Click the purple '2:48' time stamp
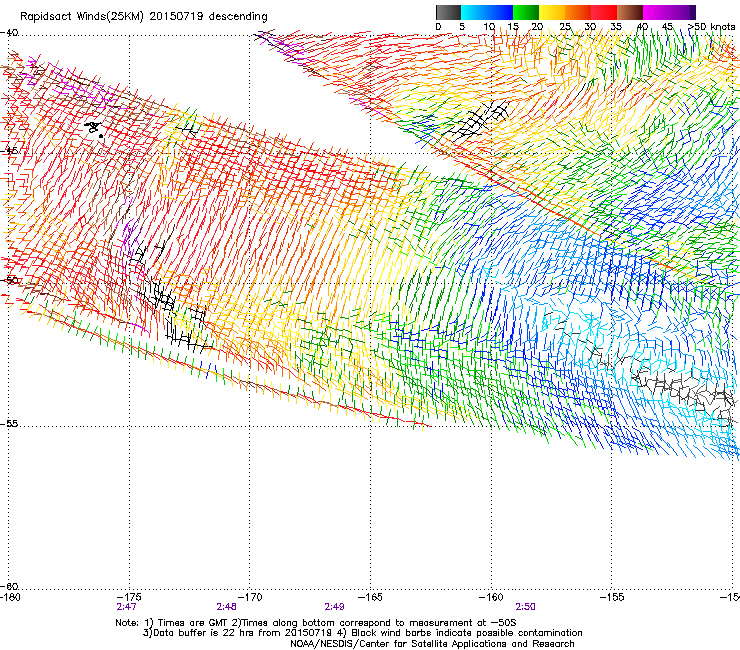The height and width of the screenshot is (650, 740). (x=227, y=607)
